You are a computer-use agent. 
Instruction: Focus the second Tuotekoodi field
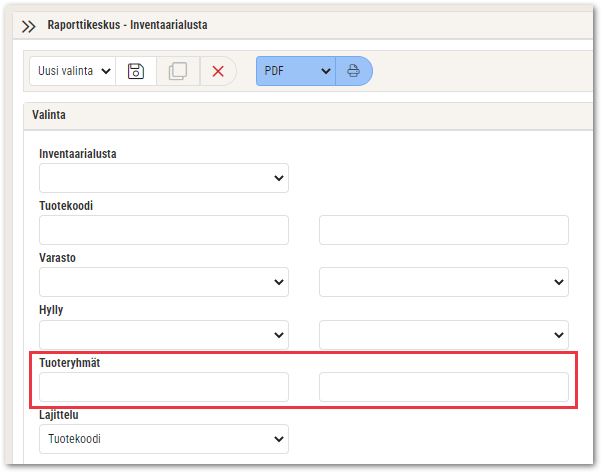click(444, 230)
